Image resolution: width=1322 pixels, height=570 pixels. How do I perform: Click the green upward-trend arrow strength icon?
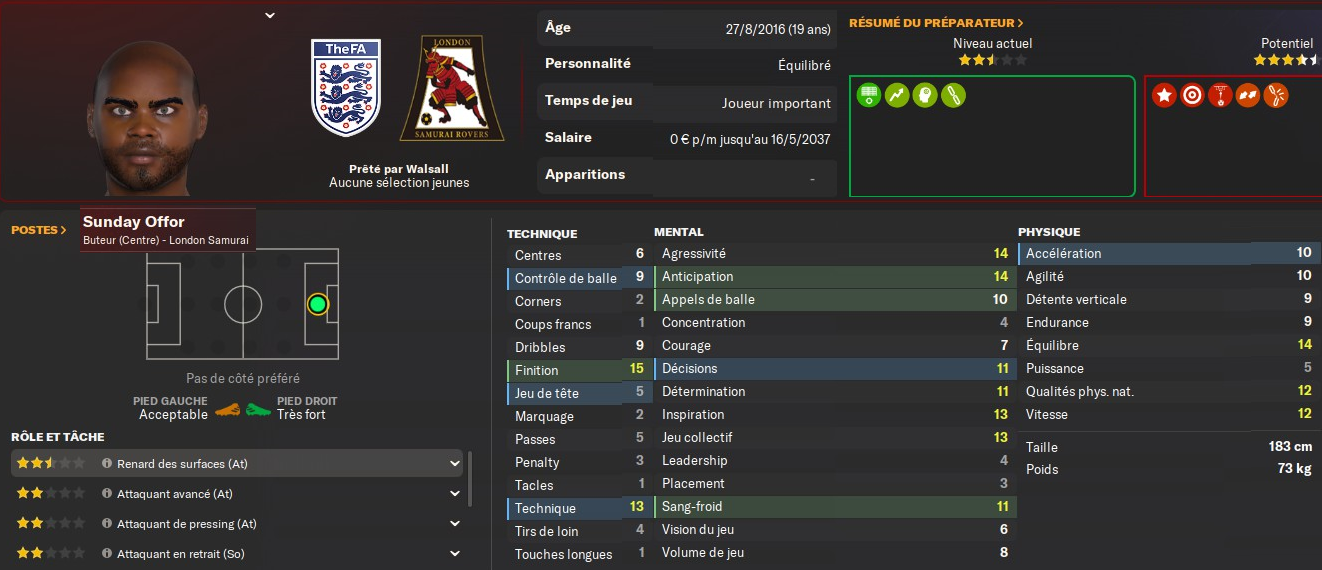tap(897, 96)
